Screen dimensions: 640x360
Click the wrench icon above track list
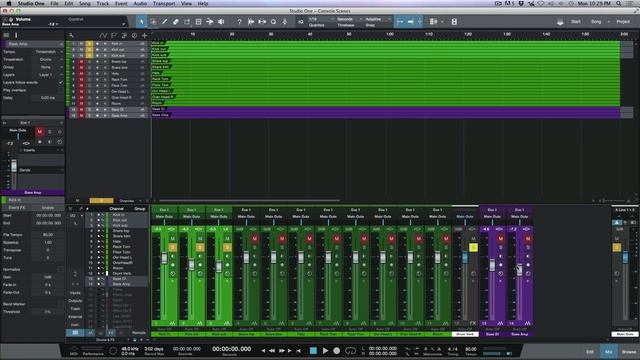(x=71, y=36)
